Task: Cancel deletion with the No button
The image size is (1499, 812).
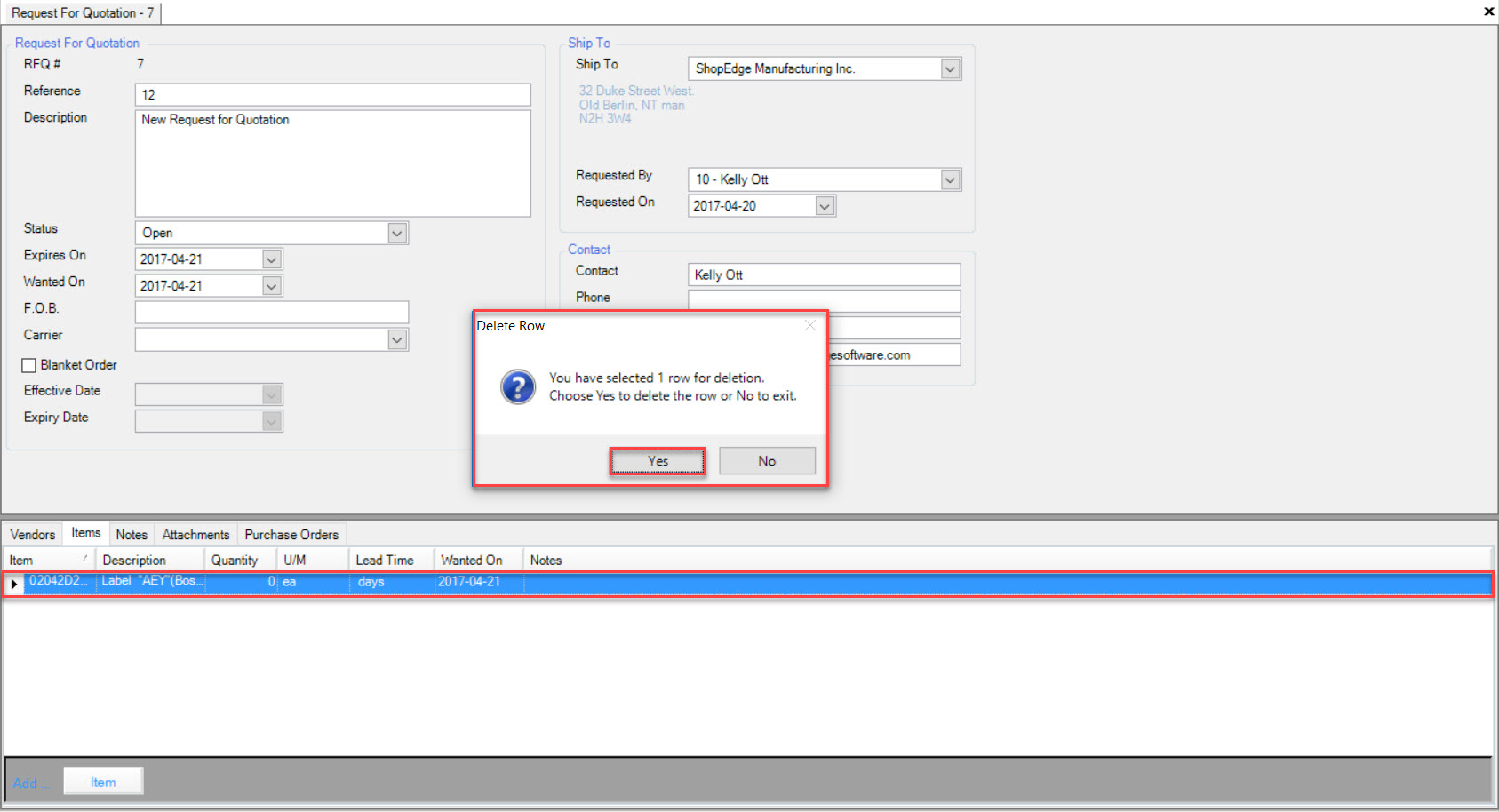Action: 767,461
